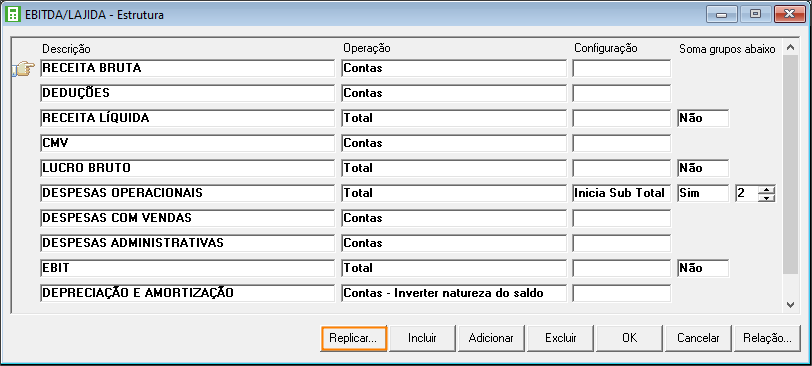The image size is (812, 366).
Task: Click the scroll down arrow of list
Action: click(x=790, y=305)
